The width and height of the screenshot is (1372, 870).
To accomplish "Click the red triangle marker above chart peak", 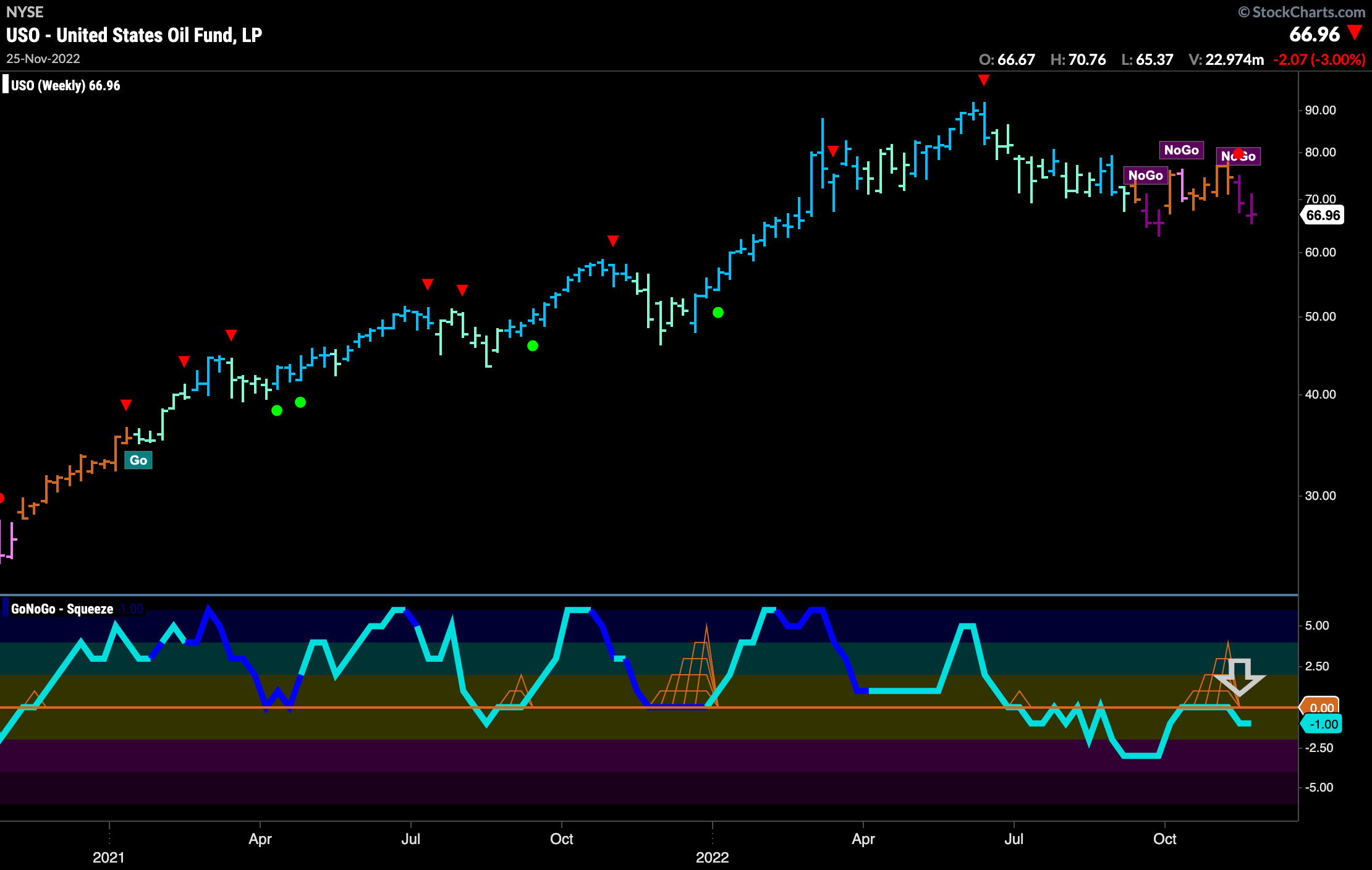I will tap(984, 80).
